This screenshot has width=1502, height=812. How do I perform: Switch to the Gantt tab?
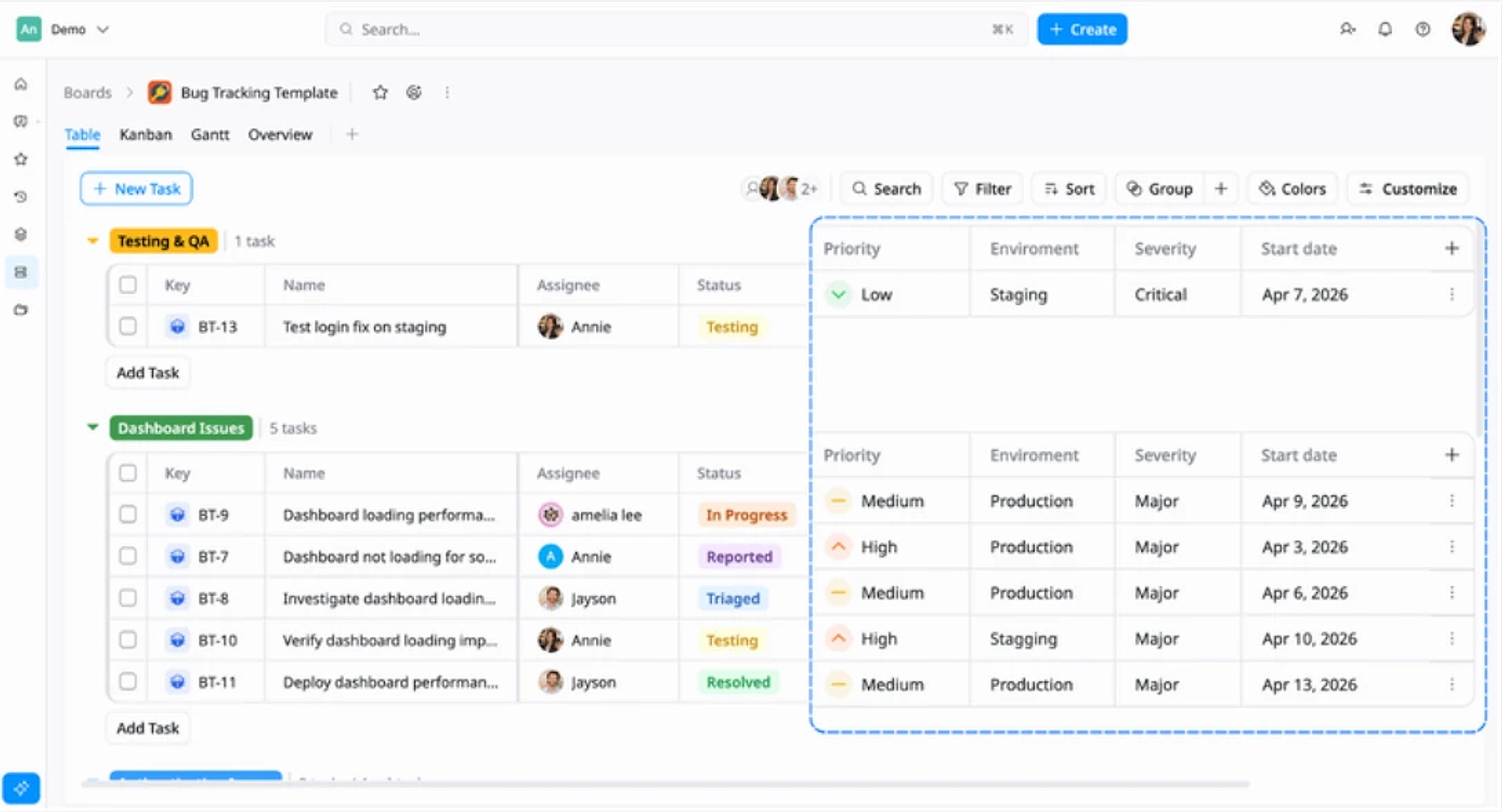point(210,134)
